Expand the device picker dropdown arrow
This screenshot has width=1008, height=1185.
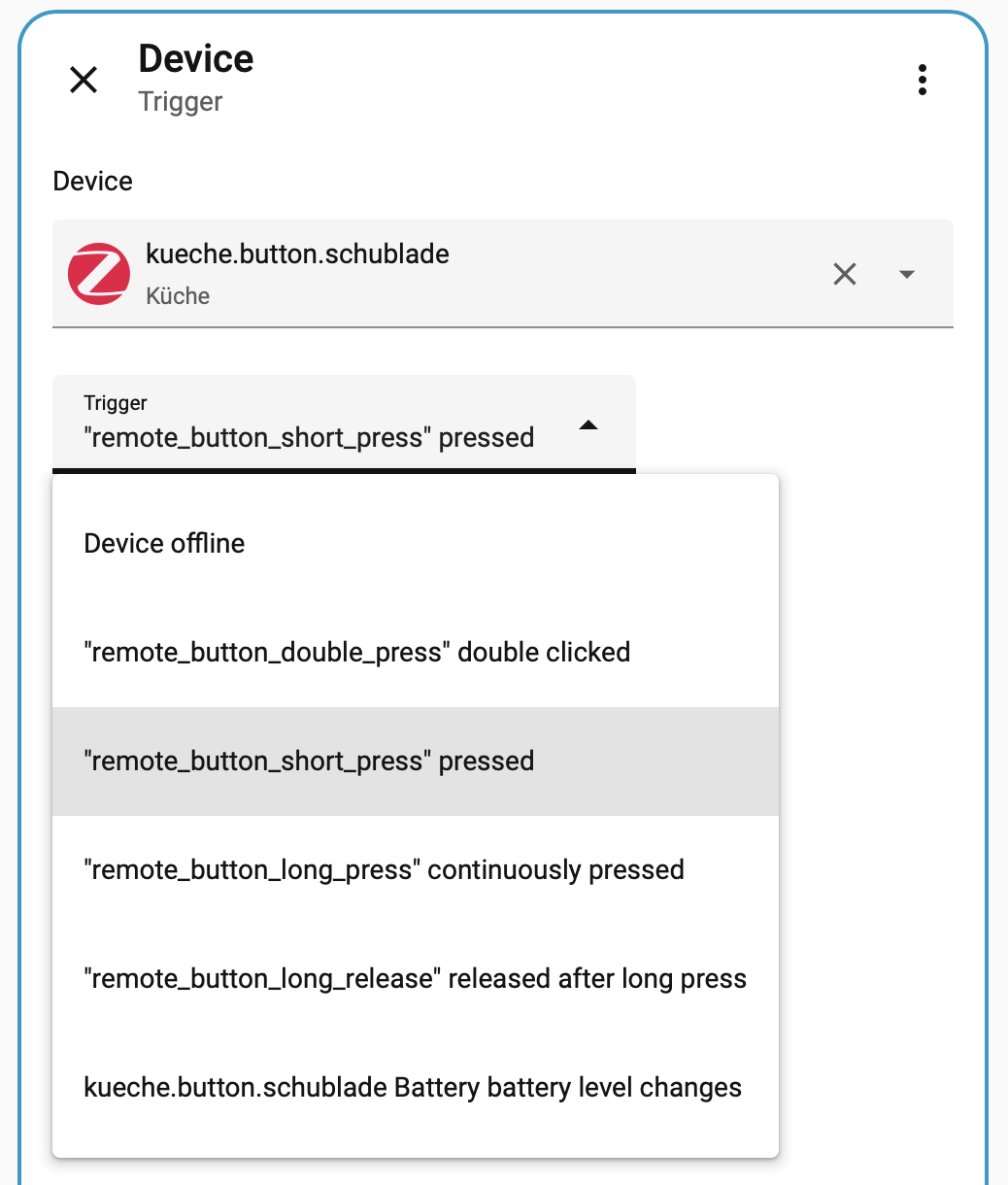pyautogui.click(x=907, y=275)
